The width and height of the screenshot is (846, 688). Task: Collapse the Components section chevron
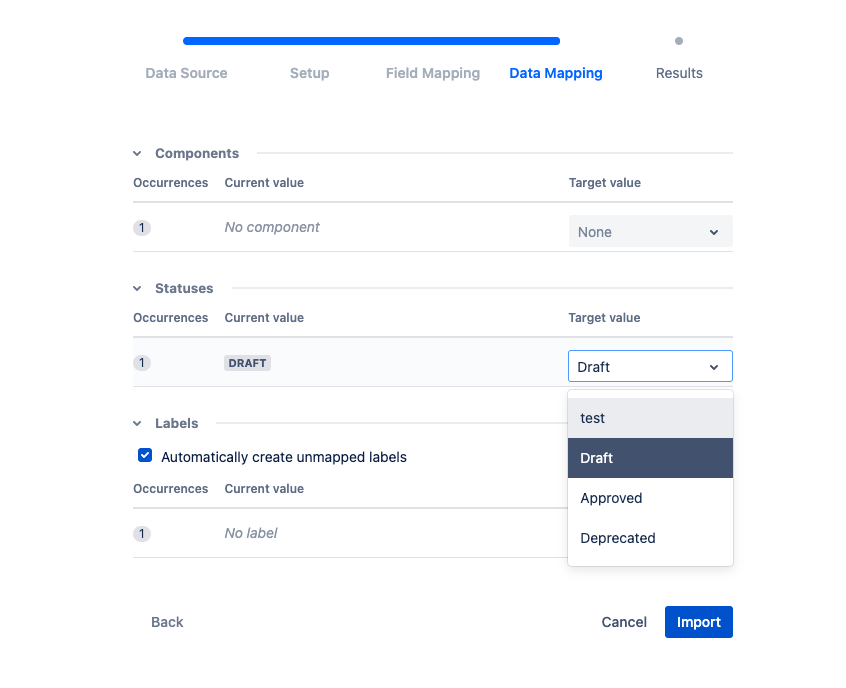coord(138,154)
